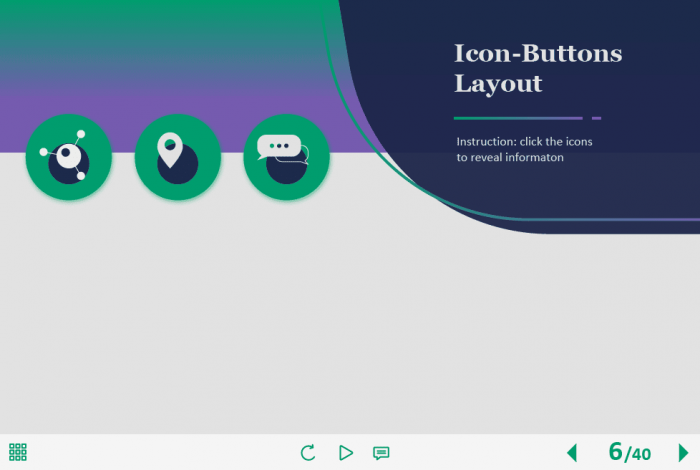Click the short purple dash beside underline
This screenshot has height=470, width=700.
[x=596, y=118]
